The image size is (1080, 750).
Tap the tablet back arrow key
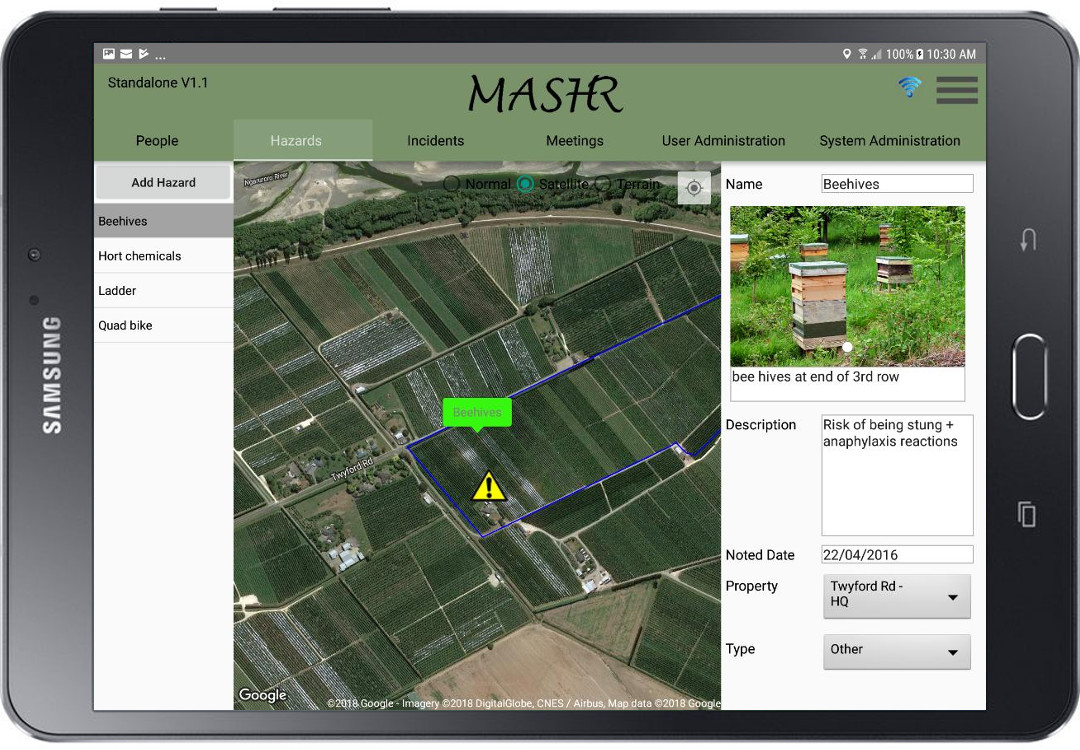click(1028, 240)
